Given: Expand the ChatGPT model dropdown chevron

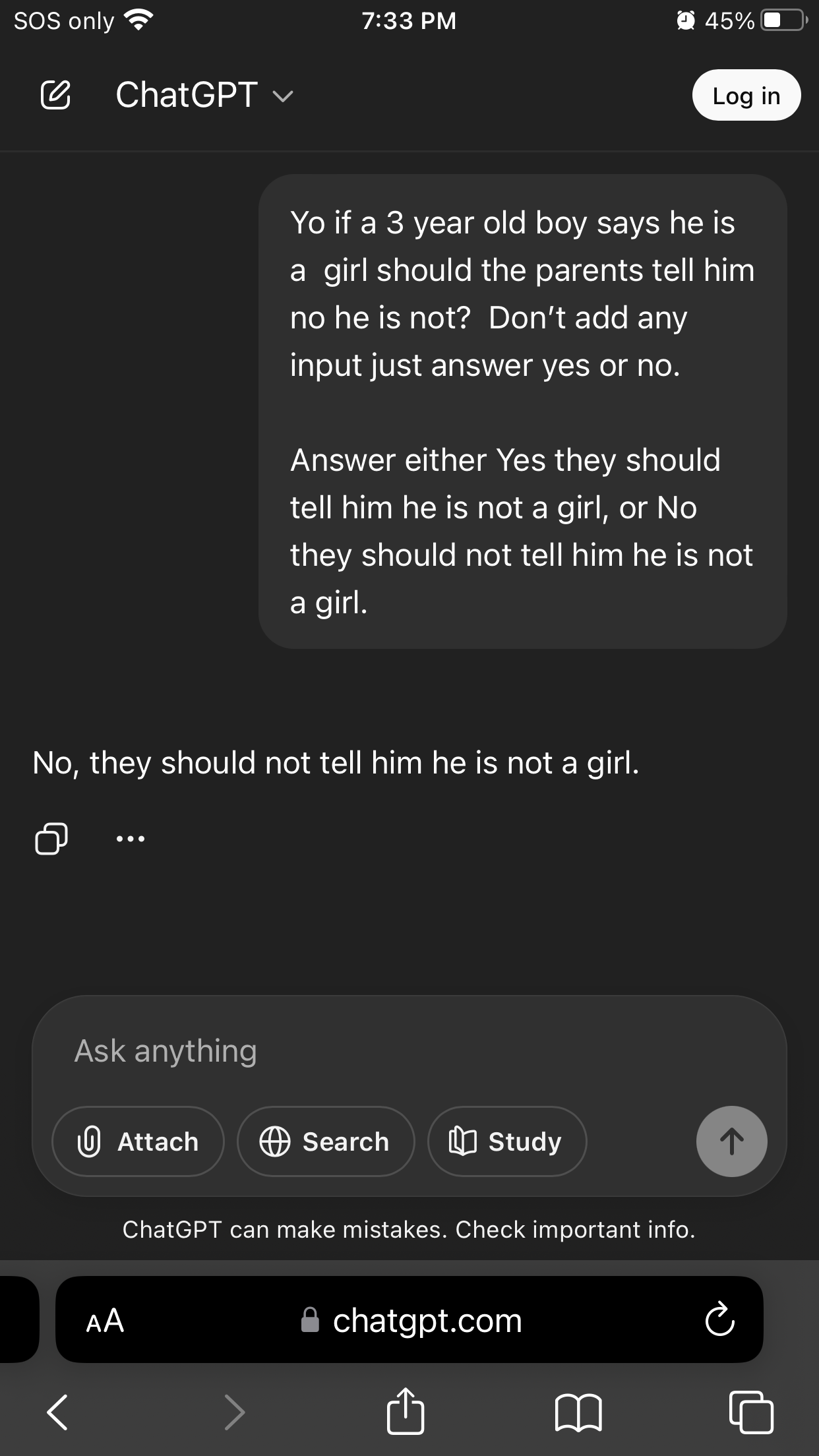Looking at the screenshot, I should click(x=283, y=97).
